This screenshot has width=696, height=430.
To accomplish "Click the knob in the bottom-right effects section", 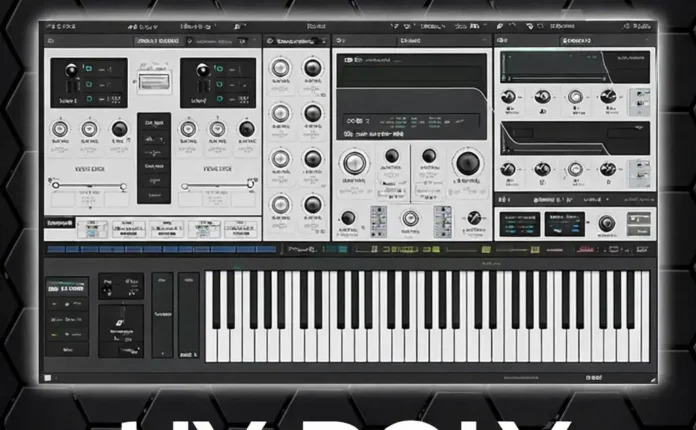I will click(x=606, y=223).
